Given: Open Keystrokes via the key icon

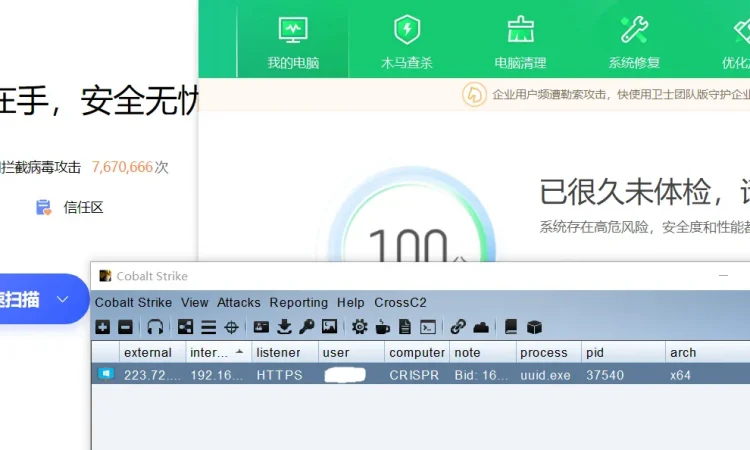Looking at the screenshot, I should click(307, 327).
